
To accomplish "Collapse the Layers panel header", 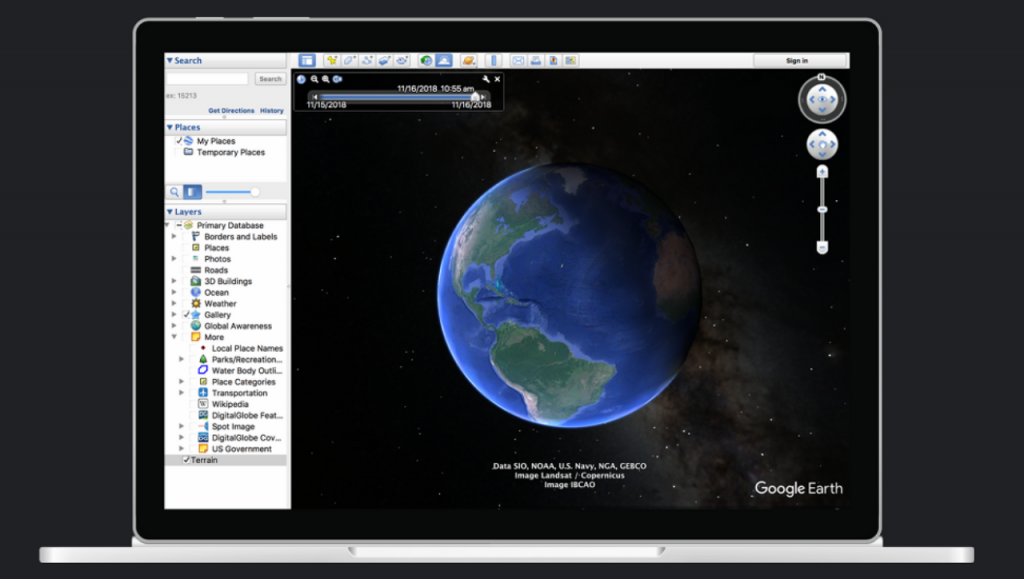I will click(225, 211).
